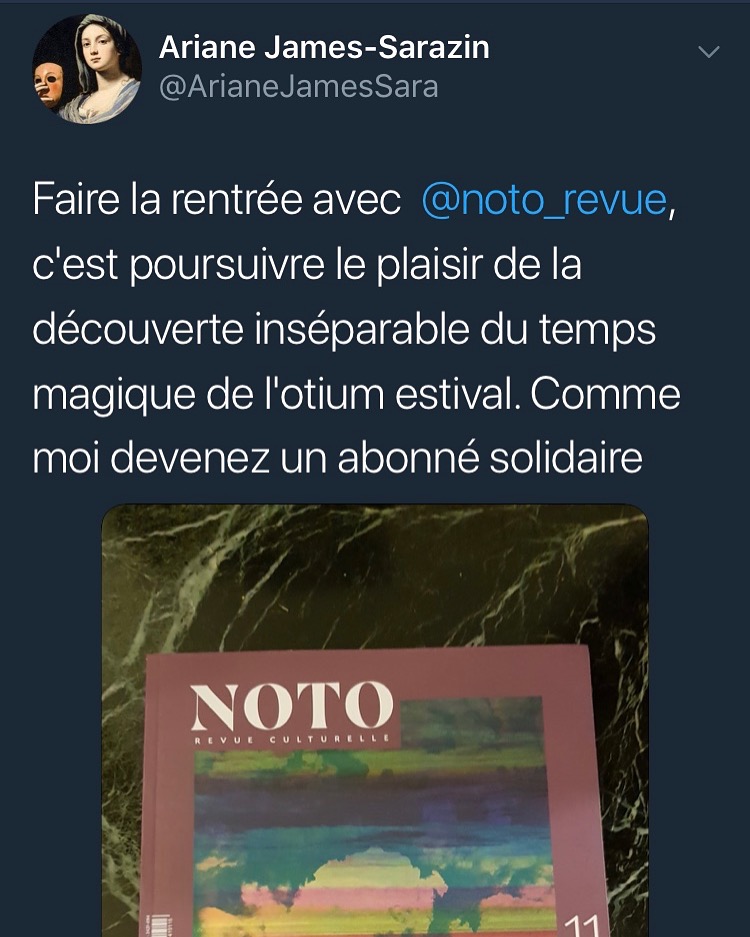Open the @noto_revue mention link
750x937 pixels.
pyautogui.click(x=544, y=200)
